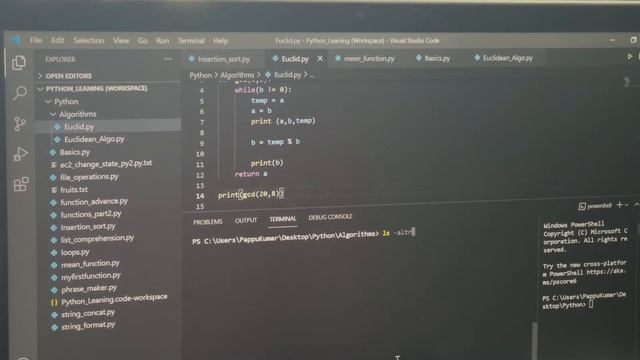Click the VS Code logo icon
This screenshot has width=640, height=360.
click(x=16, y=40)
